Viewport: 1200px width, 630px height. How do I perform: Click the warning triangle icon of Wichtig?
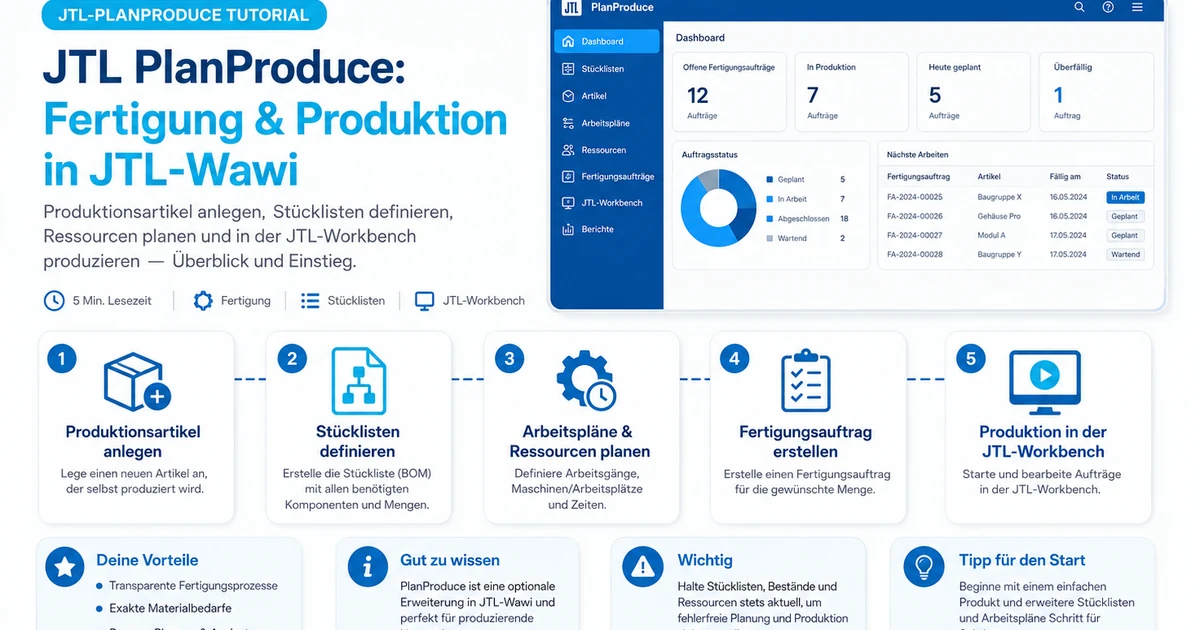click(x=642, y=567)
